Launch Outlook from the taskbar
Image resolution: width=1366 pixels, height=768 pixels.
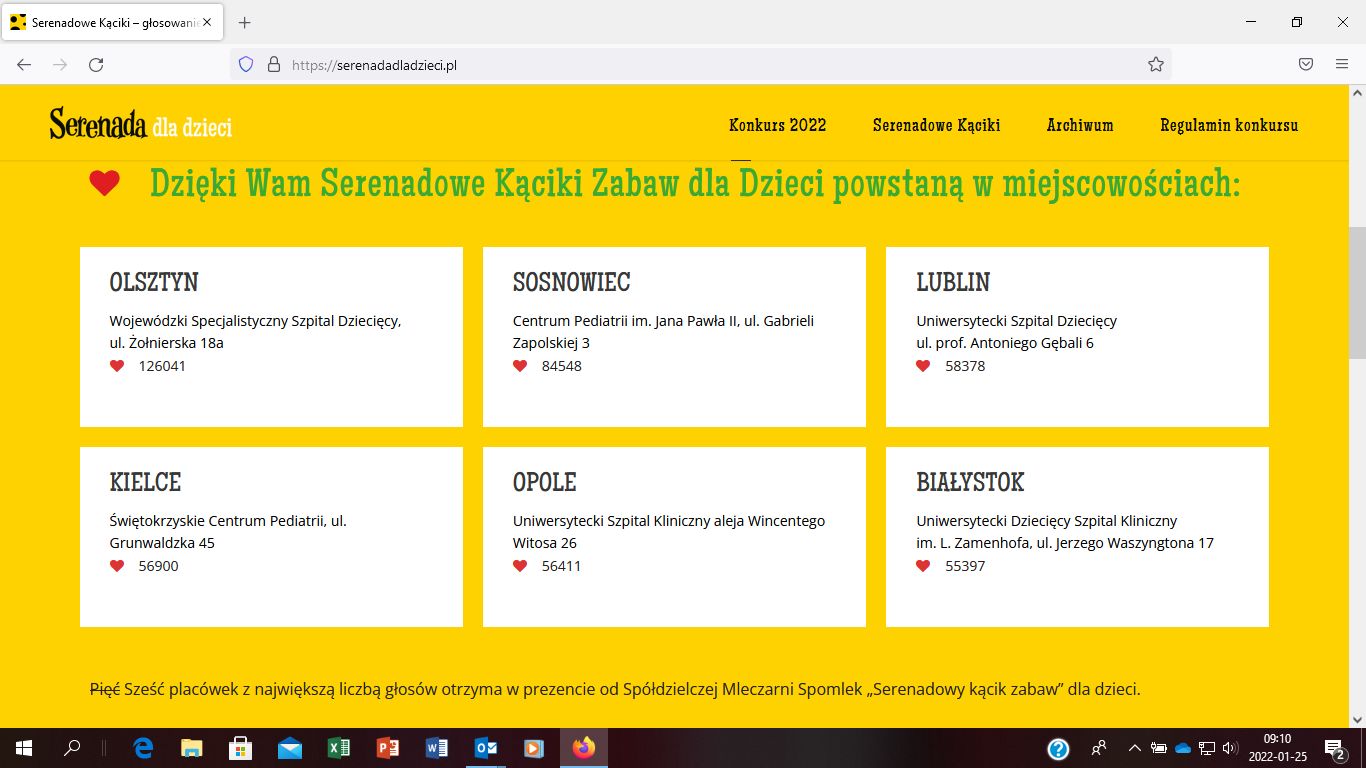click(x=486, y=748)
